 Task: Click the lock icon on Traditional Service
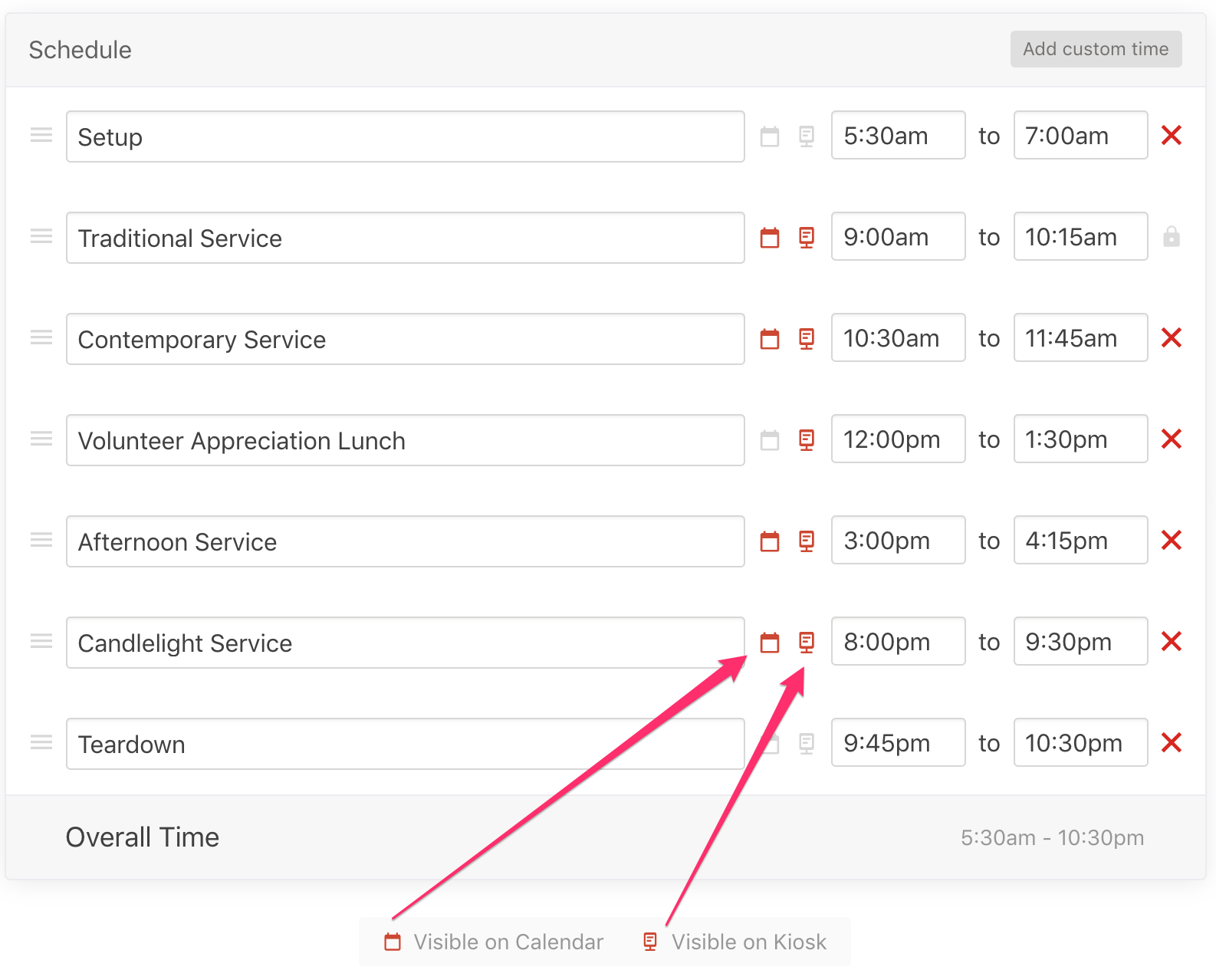pyautogui.click(x=1172, y=237)
